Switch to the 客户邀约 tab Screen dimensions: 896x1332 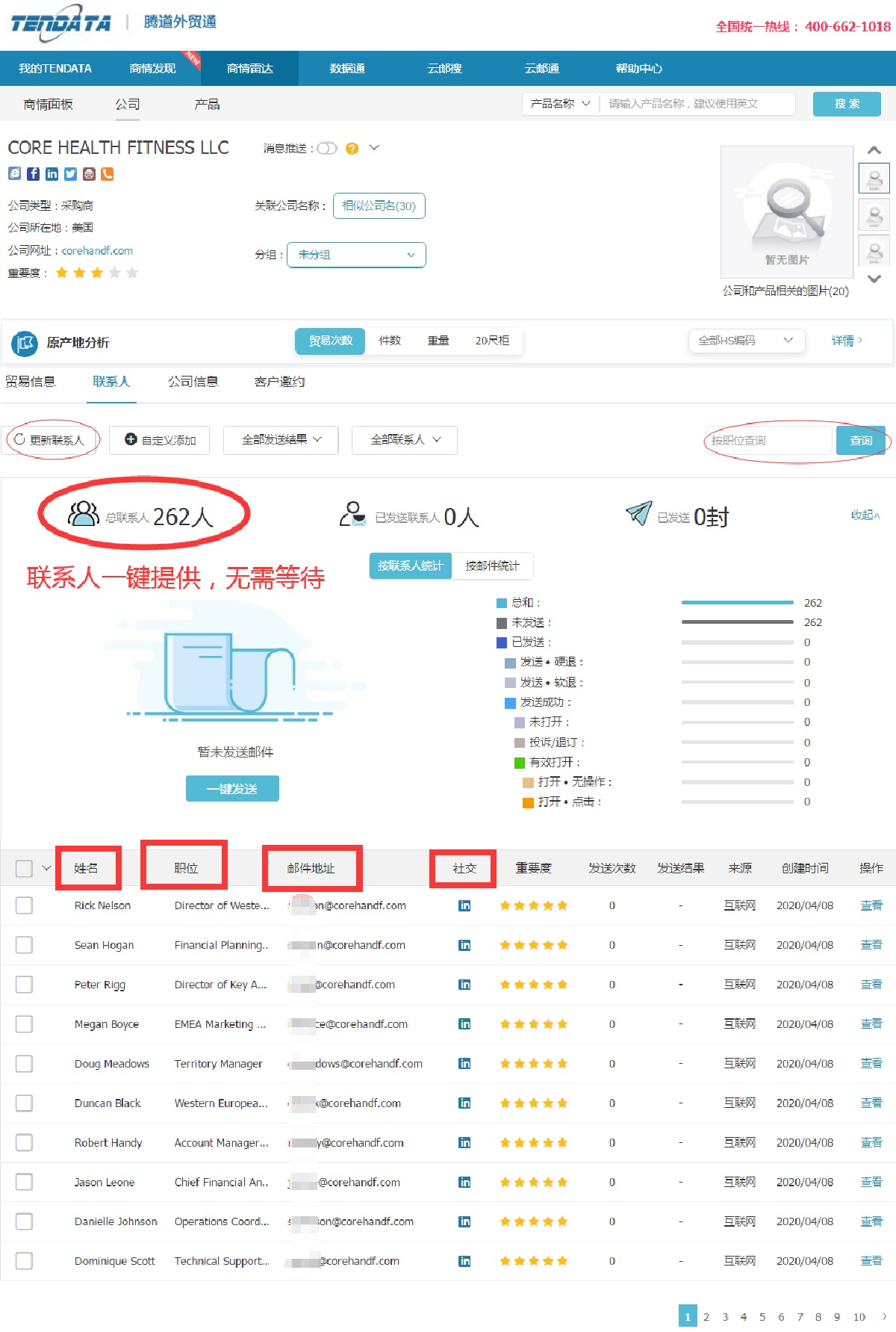(279, 382)
